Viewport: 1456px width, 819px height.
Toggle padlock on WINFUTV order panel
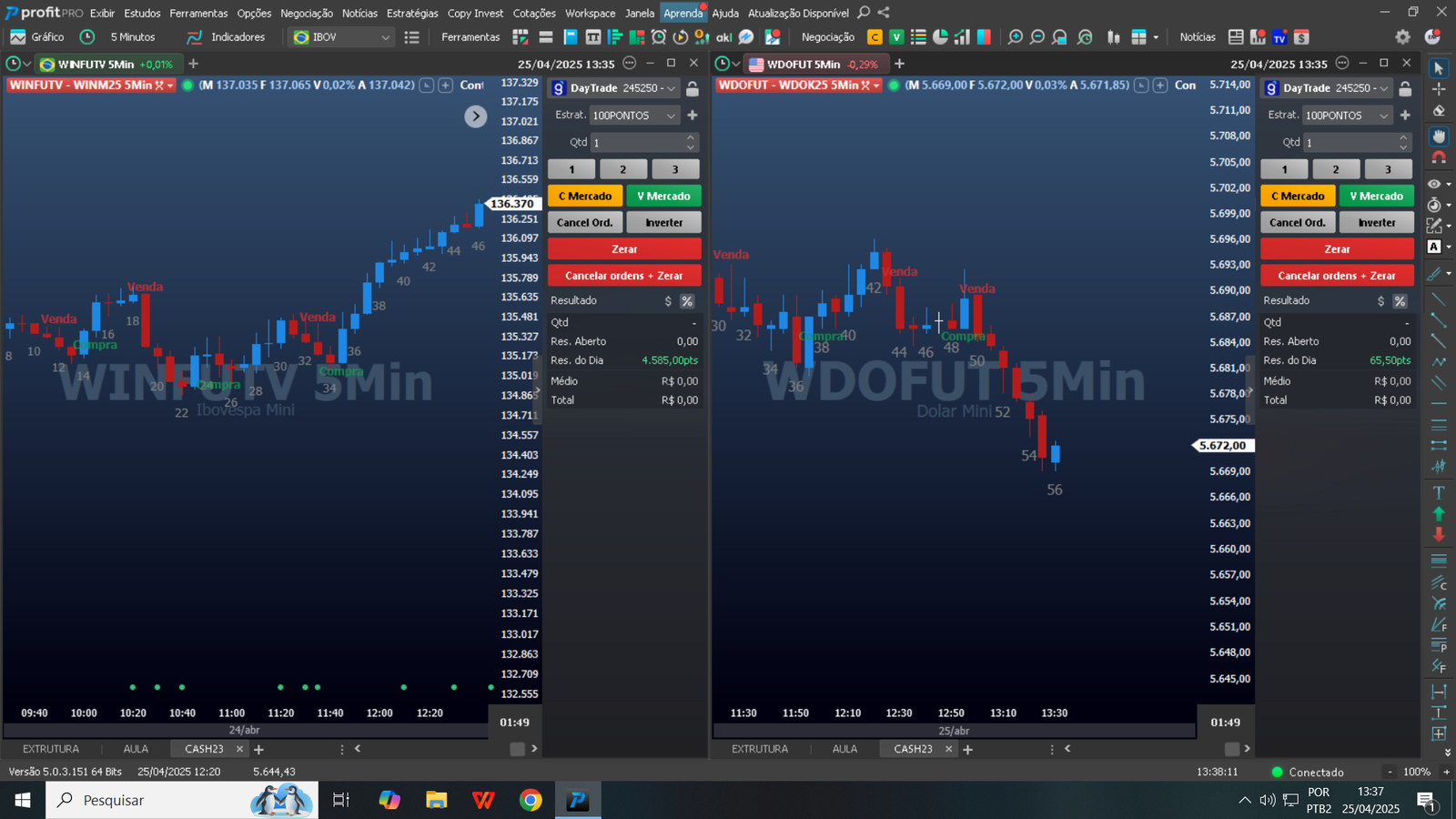693,88
